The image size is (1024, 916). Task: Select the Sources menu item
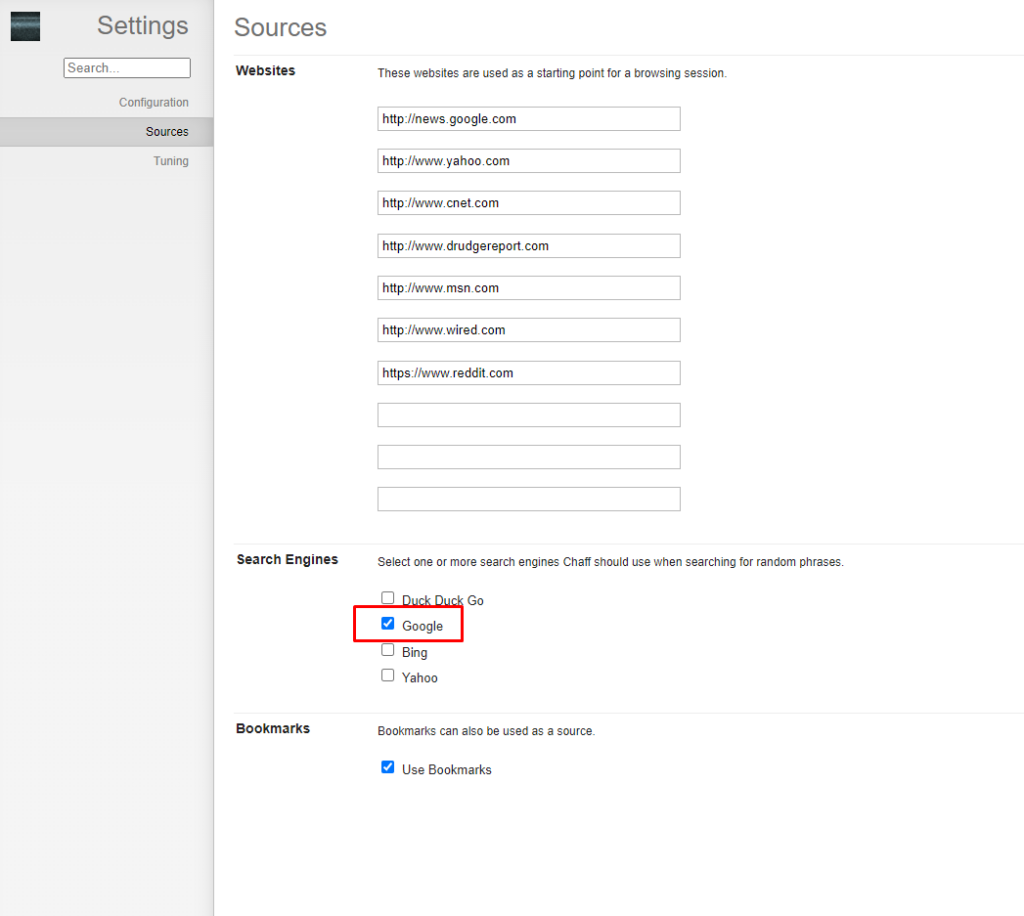(x=166, y=132)
